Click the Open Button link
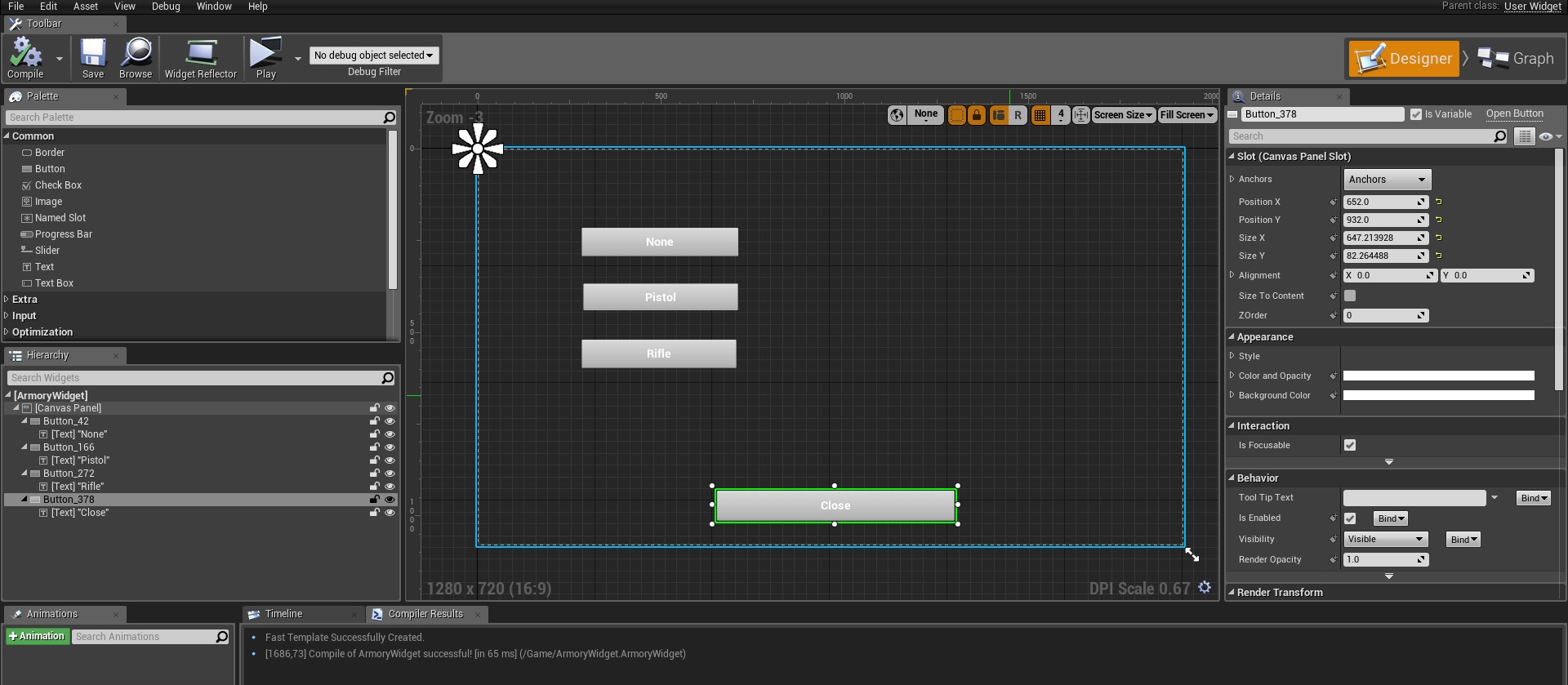This screenshot has height=685, width=1568. pos(1514,114)
